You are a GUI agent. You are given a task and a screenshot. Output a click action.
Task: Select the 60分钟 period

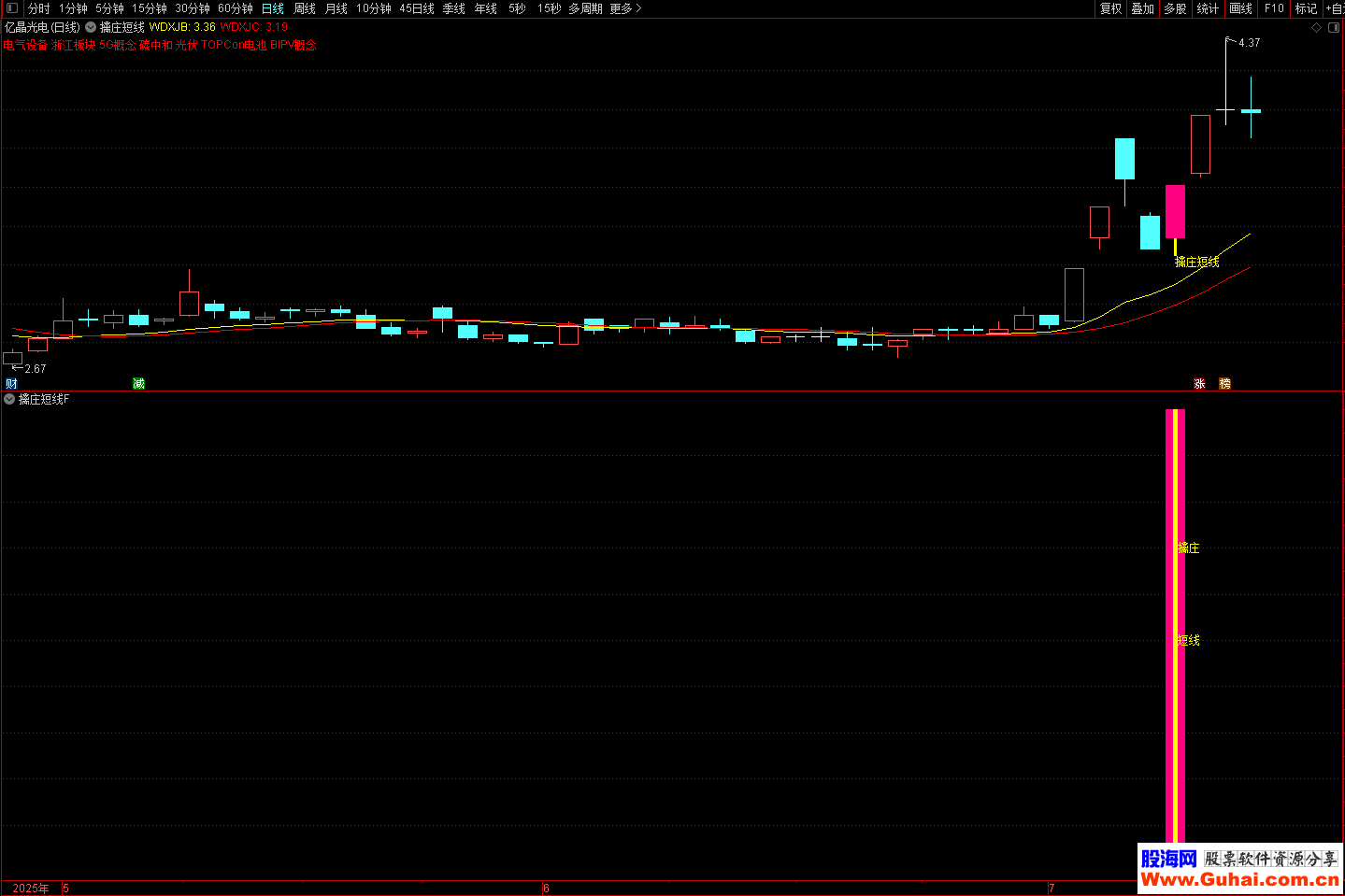coord(236,8)
